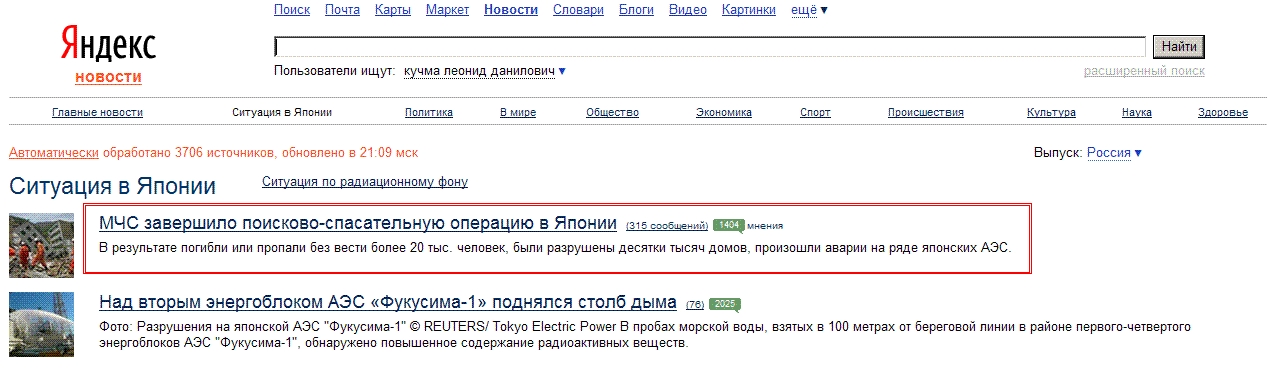
Task: Click the Найти search button
Action: coord(1179,47)
